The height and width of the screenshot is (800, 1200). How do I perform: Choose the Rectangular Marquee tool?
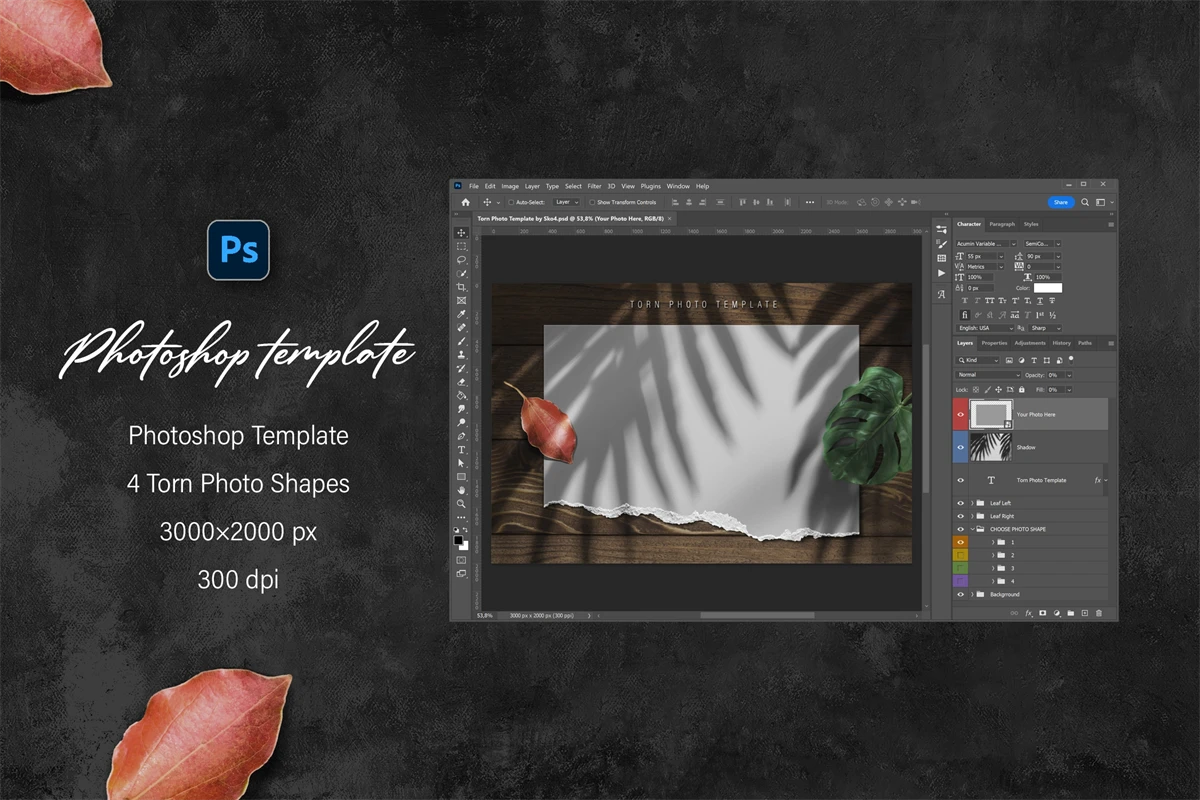pos(461,246)
